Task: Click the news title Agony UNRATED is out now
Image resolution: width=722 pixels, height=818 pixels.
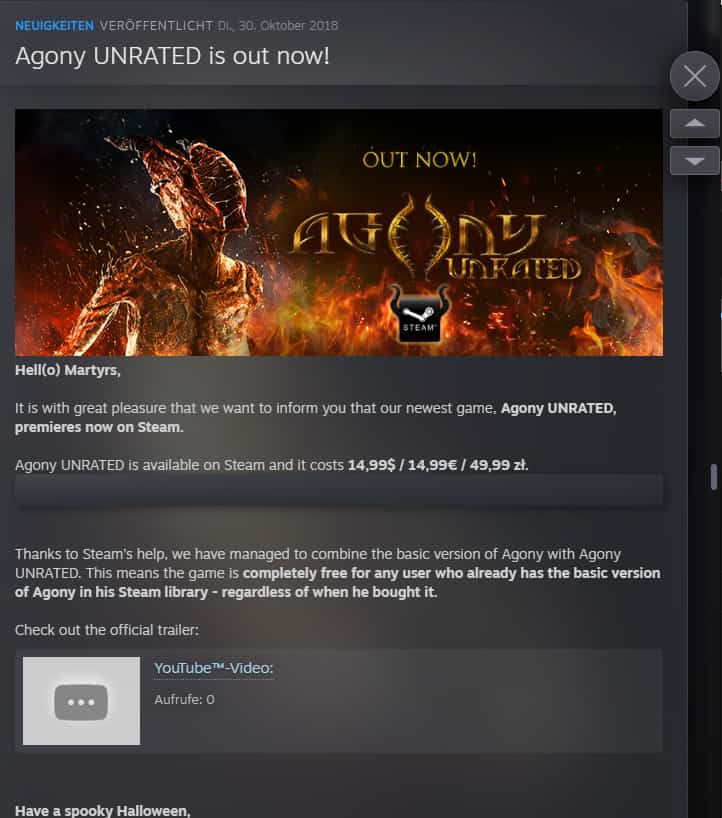Action: coord(172,56)
